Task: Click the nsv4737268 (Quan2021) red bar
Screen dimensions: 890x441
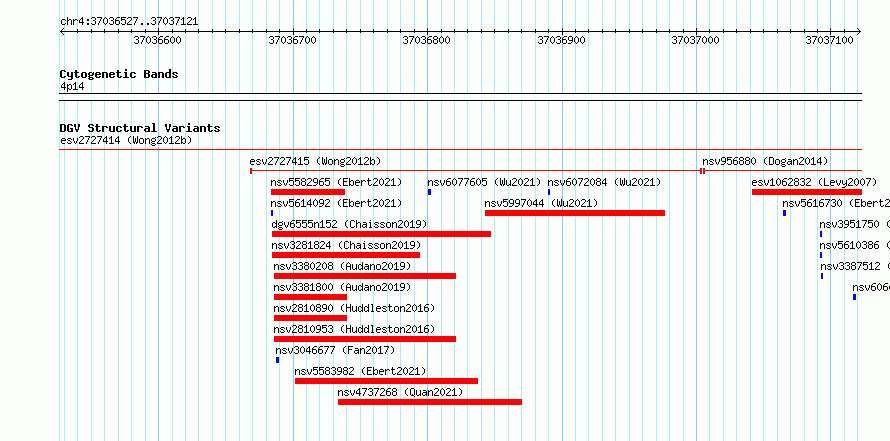Action: pos(430,402)
